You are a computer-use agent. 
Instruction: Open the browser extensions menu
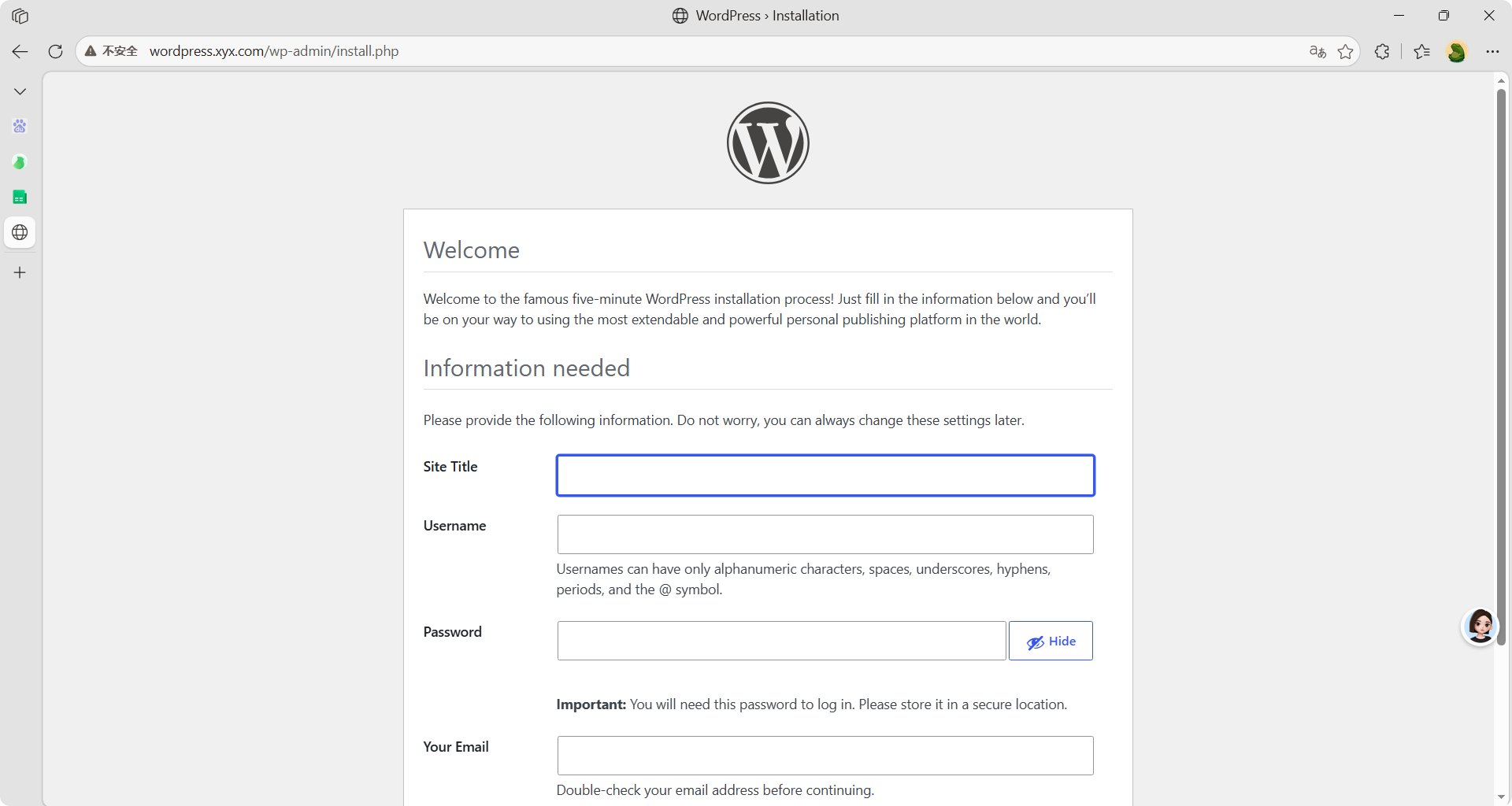(1382, 51)
